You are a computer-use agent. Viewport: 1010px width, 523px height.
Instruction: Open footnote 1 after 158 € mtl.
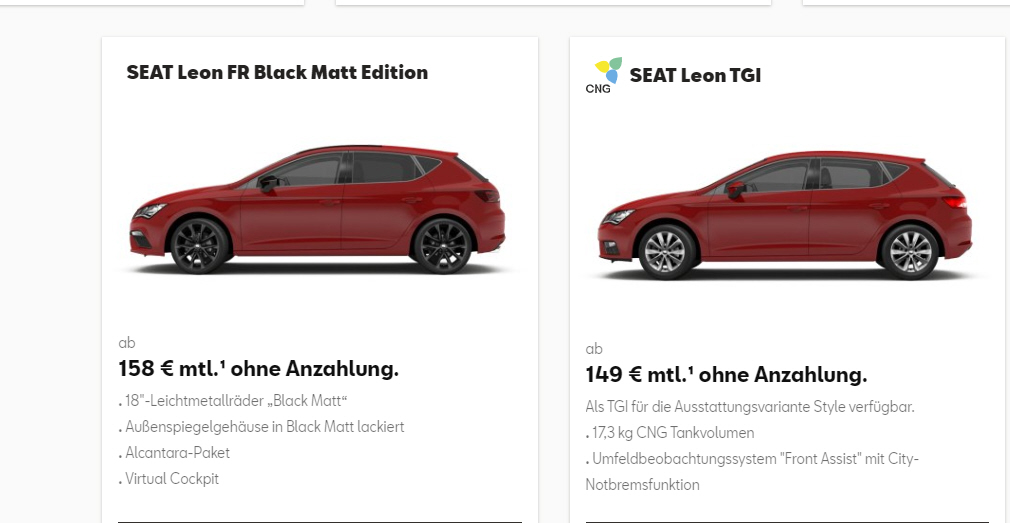(x=222, y=365)
